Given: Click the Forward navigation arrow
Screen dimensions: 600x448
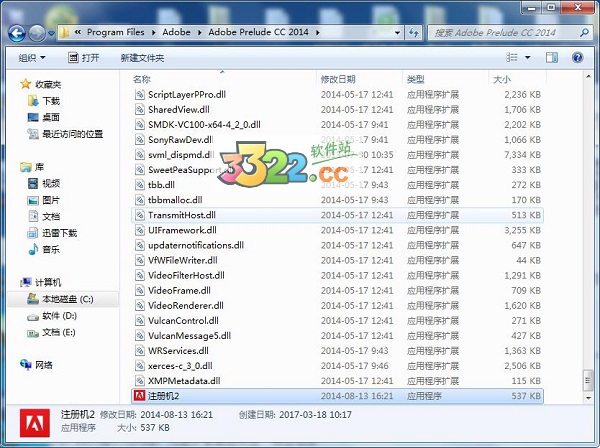Looking at the screenshot, I should 37,33.
